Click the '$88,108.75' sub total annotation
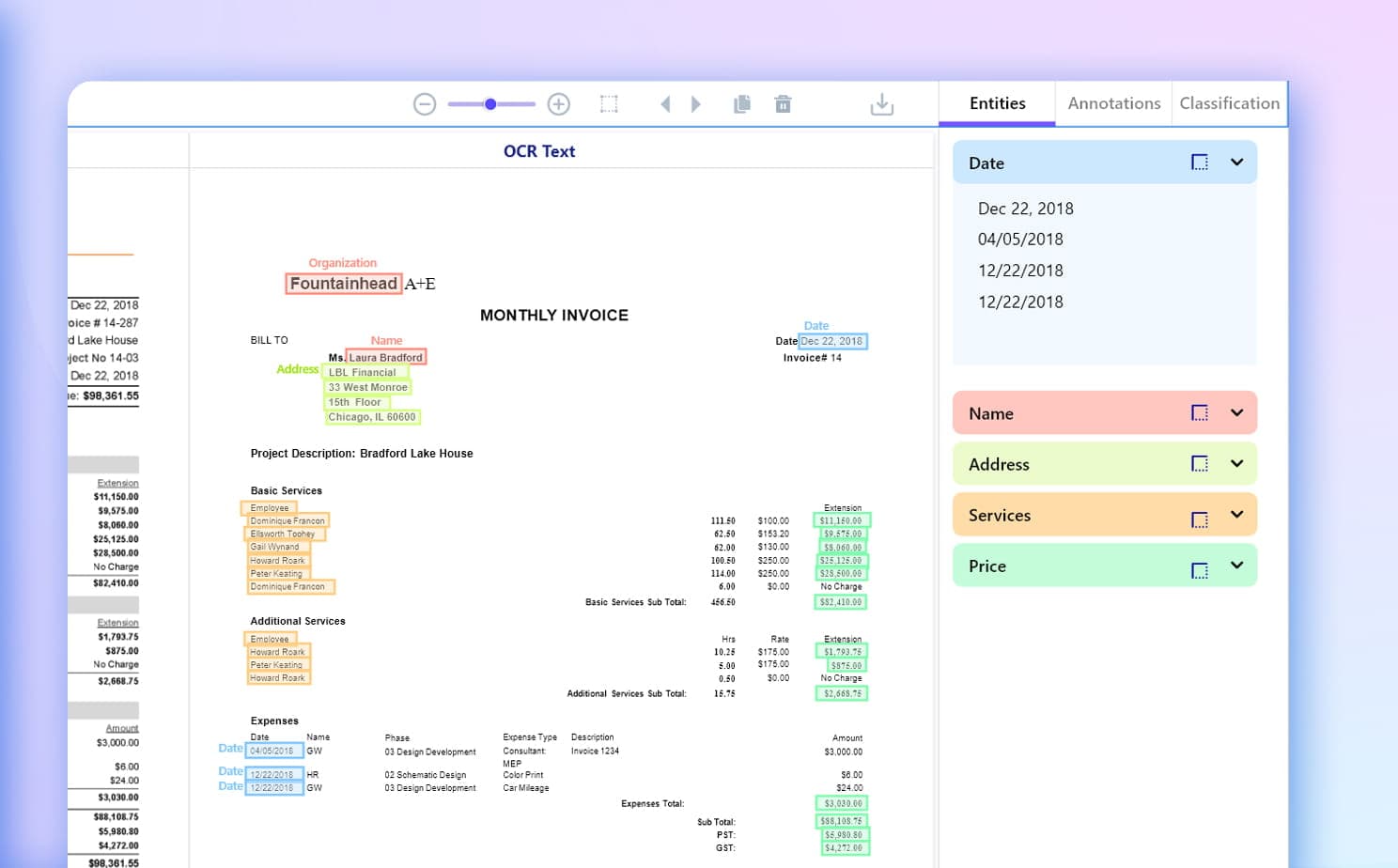This screenshot has height=868, width=1398. (842, 821)
